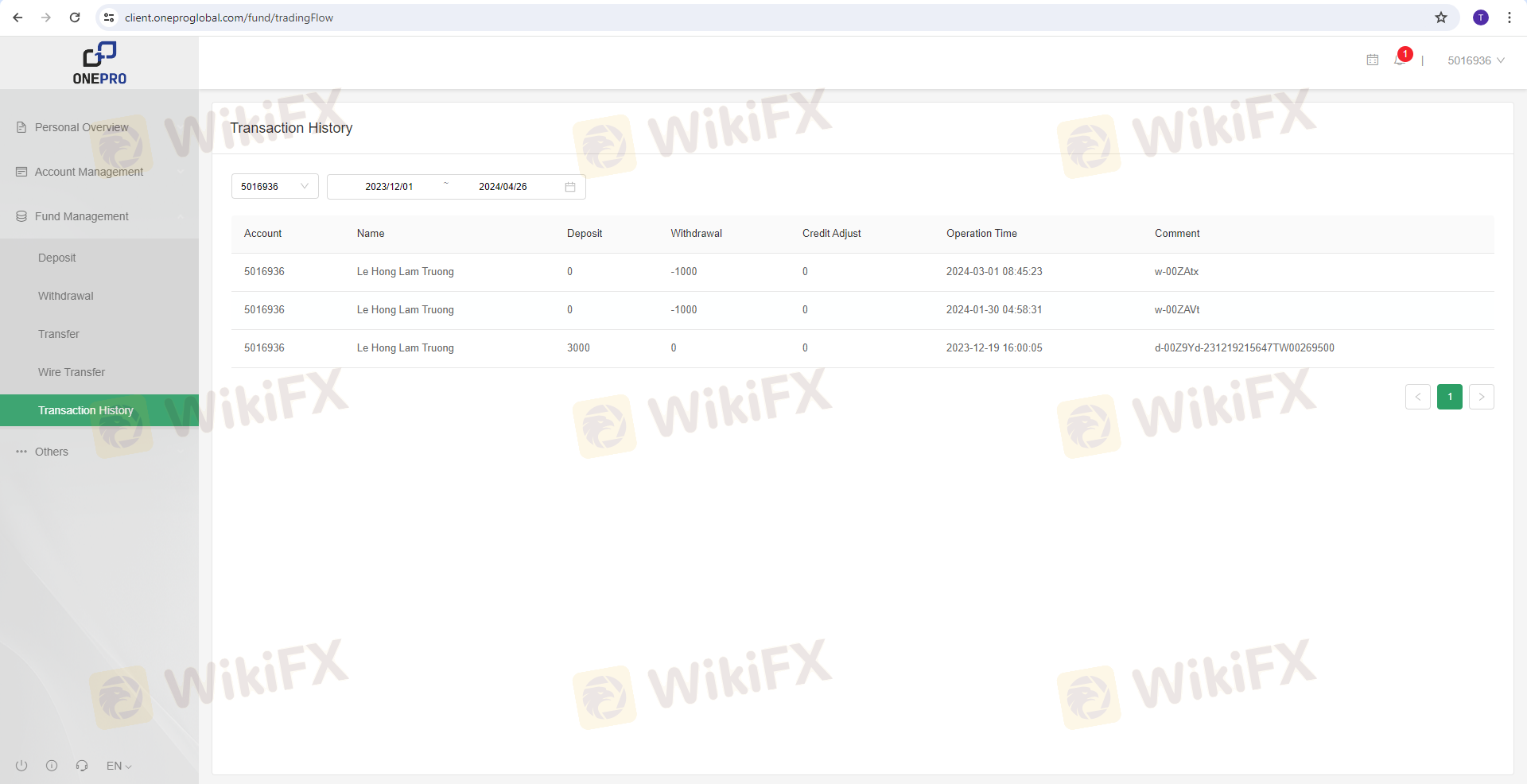Expand the Account Management section
1527x784 pixels.
99,172
